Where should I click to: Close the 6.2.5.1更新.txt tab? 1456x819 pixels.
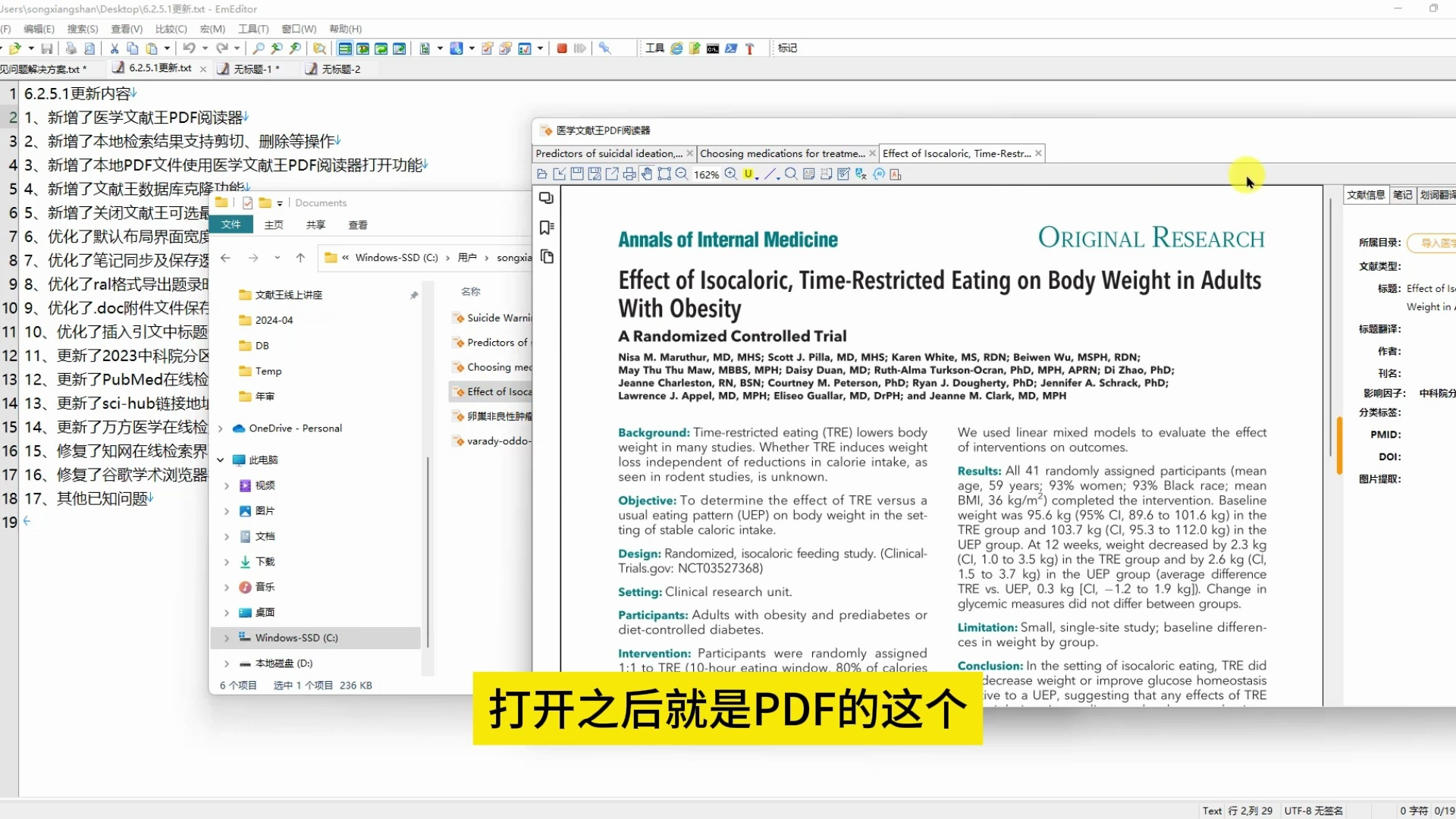[x=202, y=69]
